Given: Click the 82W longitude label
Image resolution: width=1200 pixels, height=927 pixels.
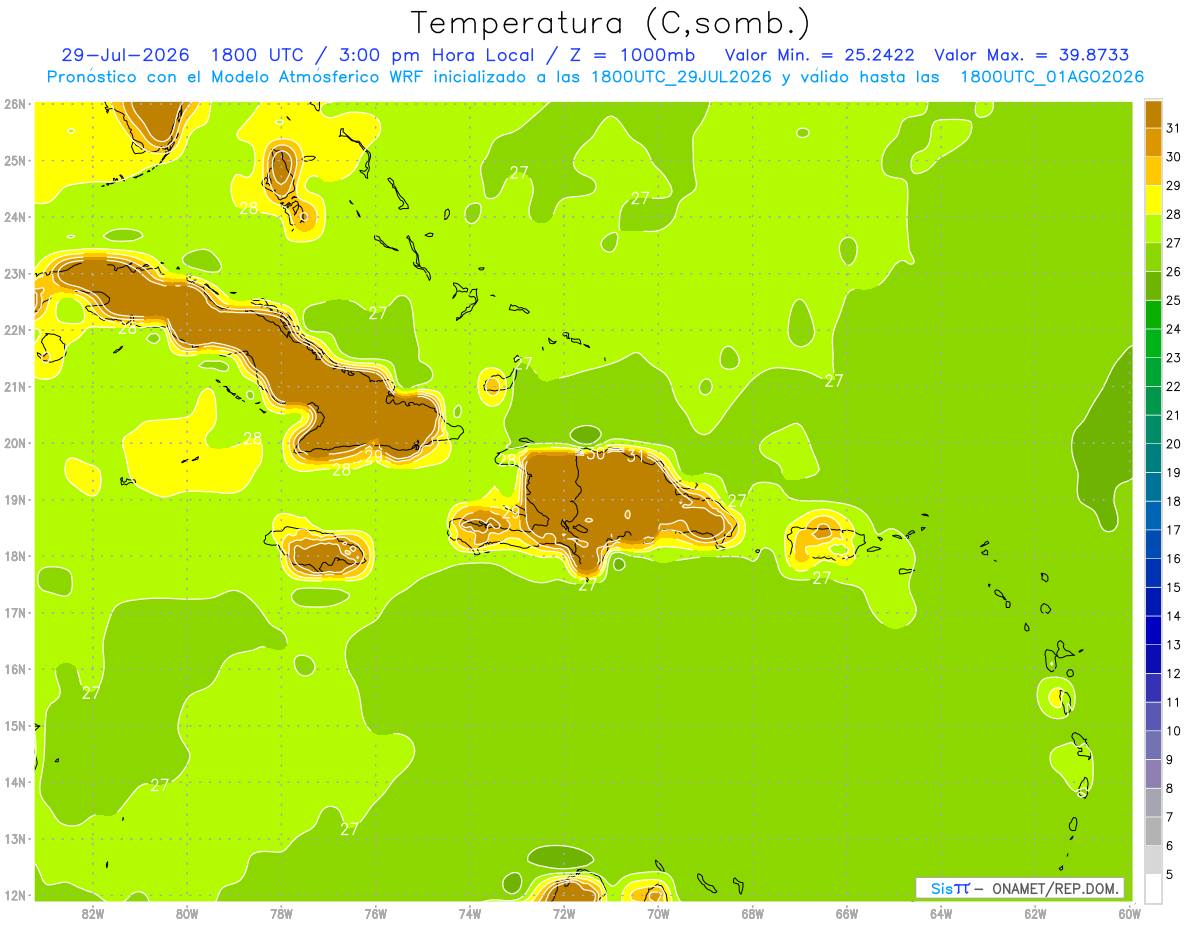Looking at the screenshot, I should 93,914.
